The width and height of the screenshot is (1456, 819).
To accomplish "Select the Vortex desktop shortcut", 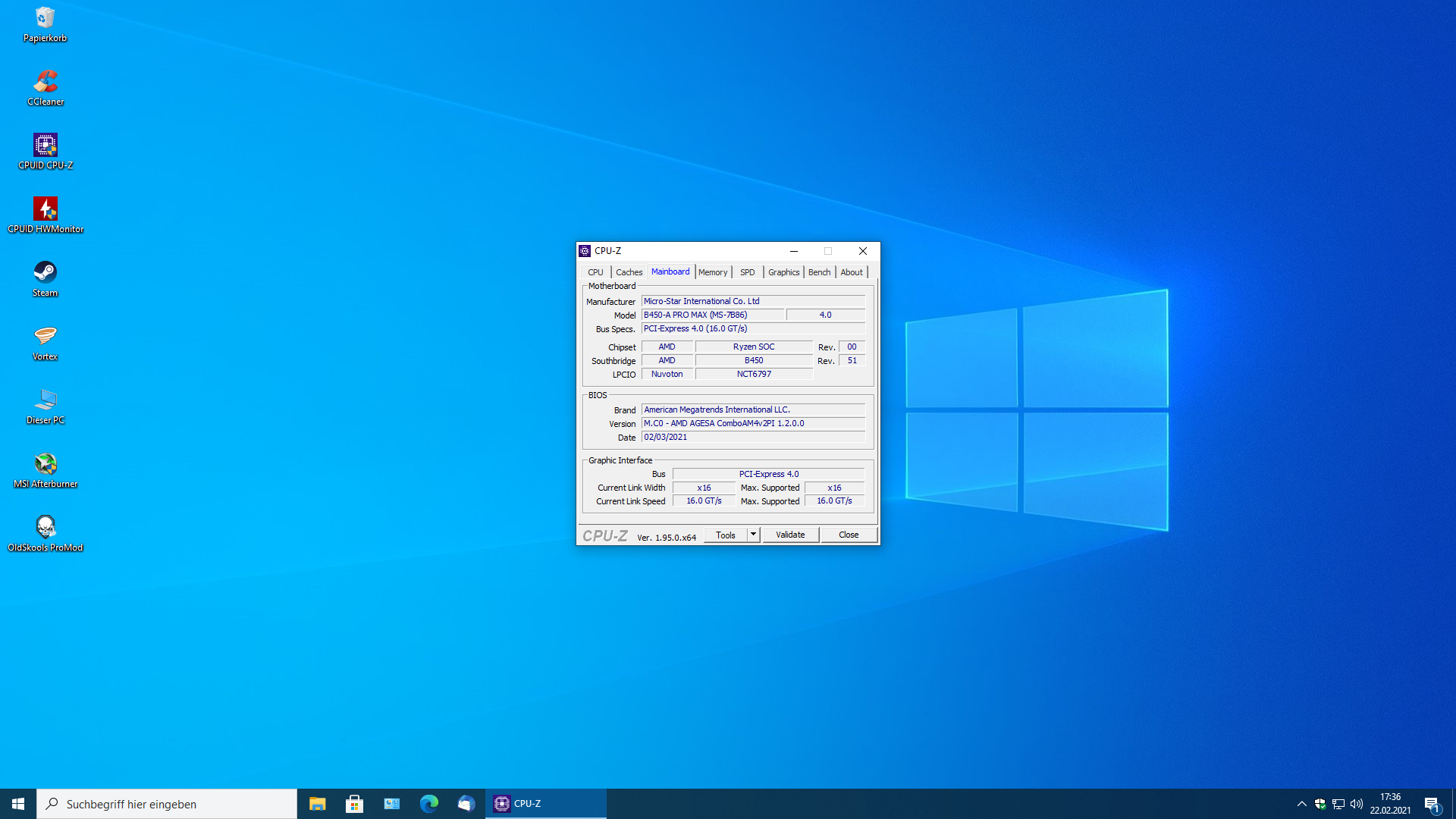I will click(x=45, y=337).
